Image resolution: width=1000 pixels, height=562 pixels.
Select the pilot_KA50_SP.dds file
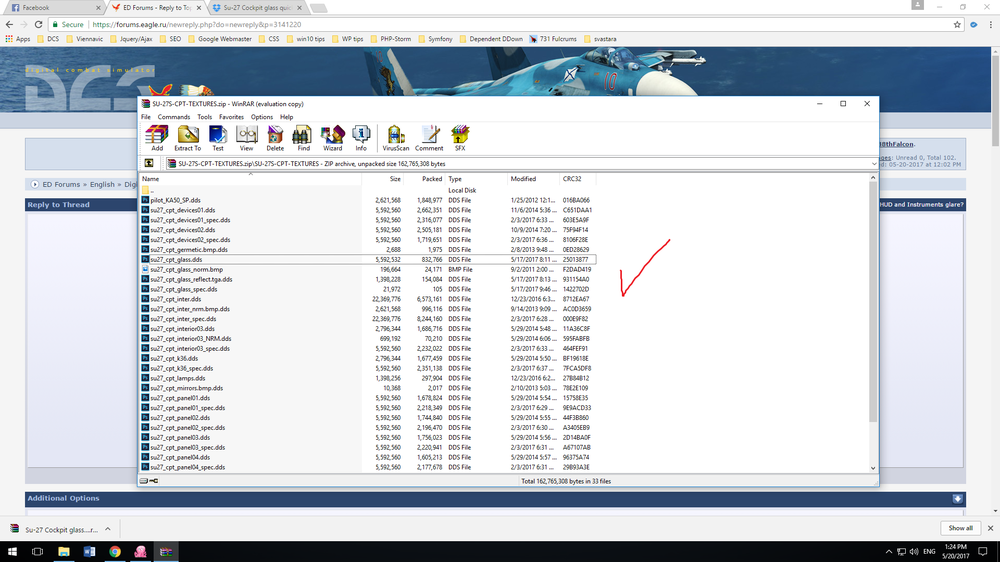point(175,200)
